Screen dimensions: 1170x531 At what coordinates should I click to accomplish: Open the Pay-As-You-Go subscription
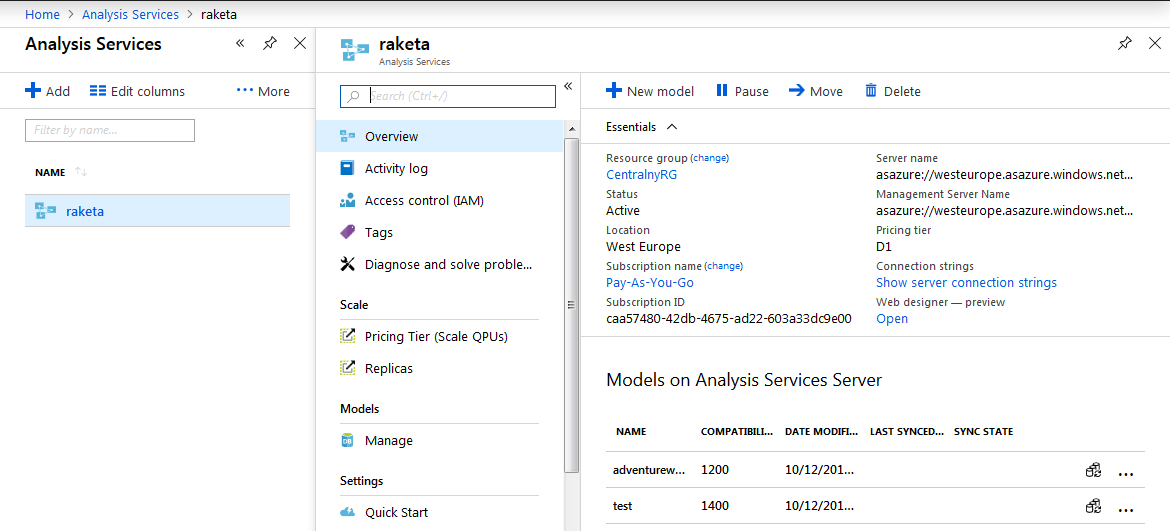(x=651, y=283)
